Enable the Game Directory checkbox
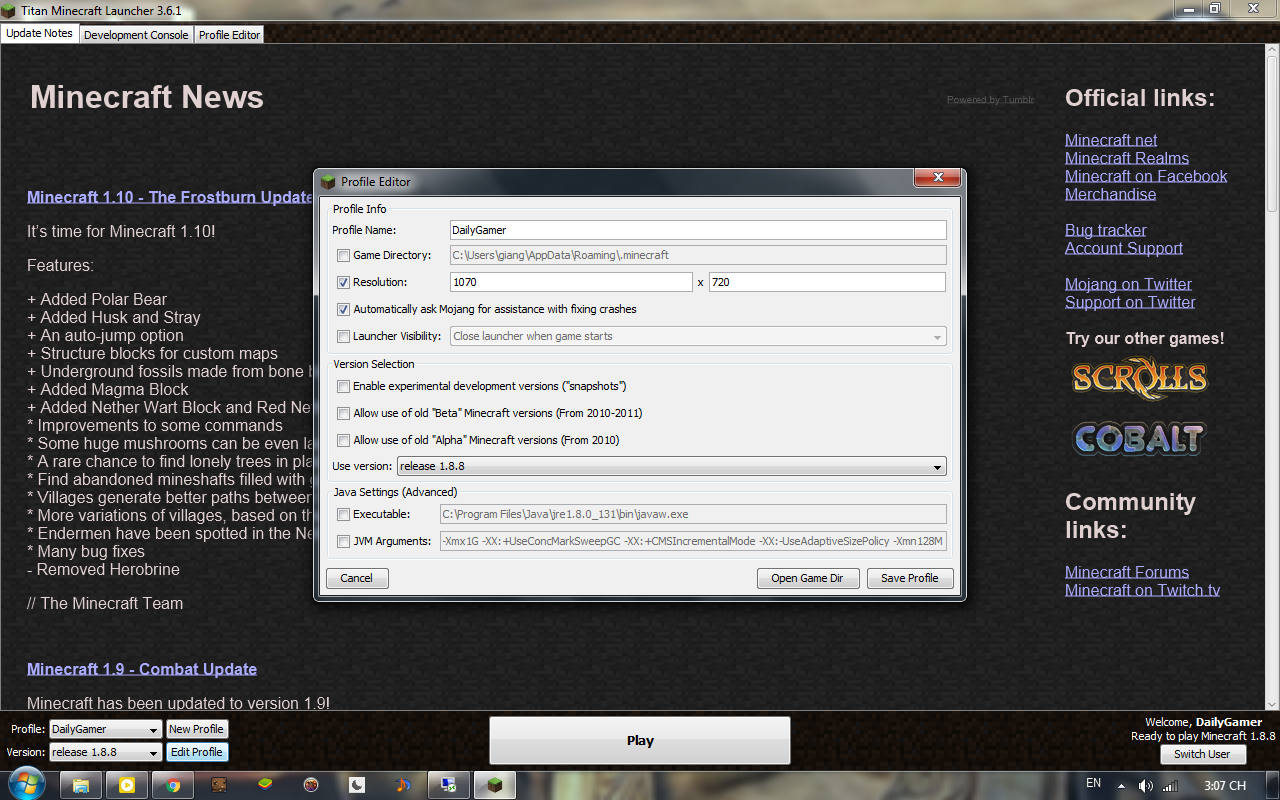1280x800 pixels. coord(344,256)
